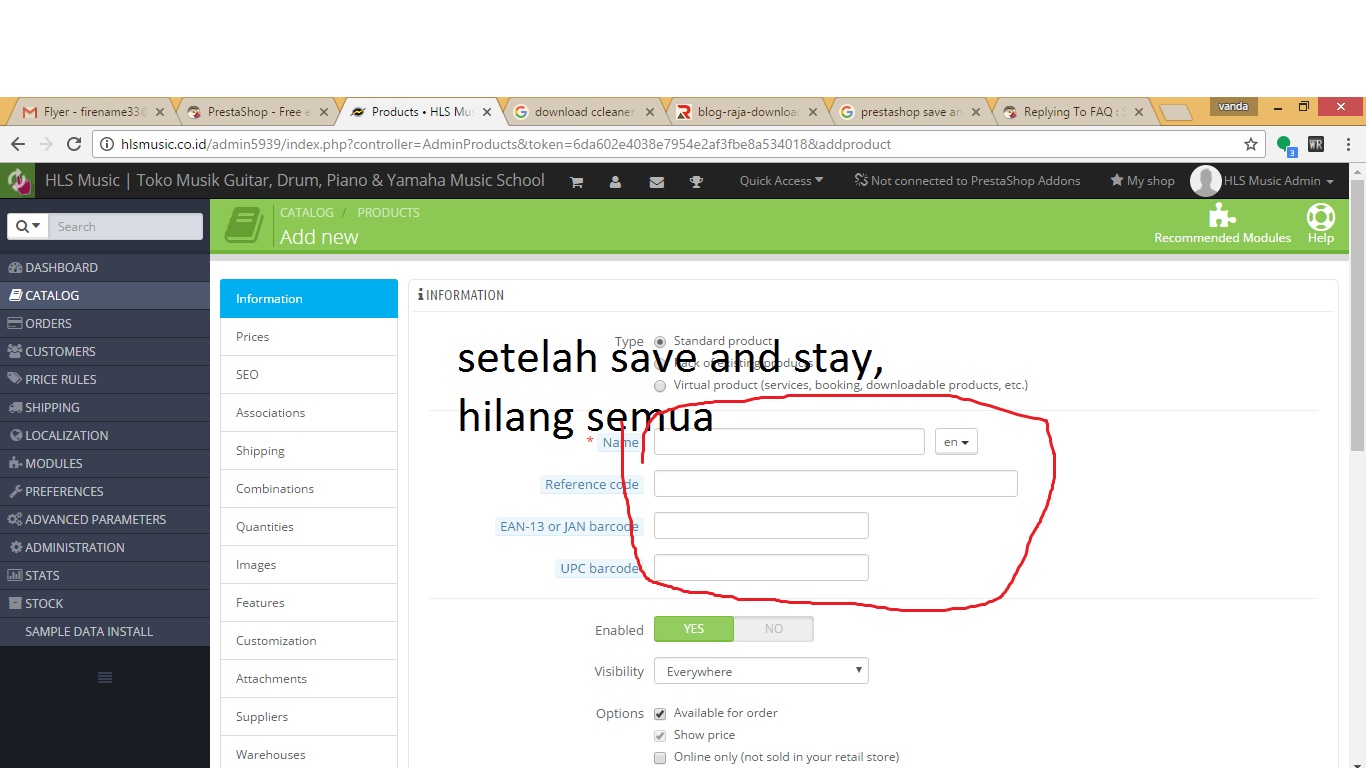Viewport: 1366px width, 768px height.
Task: Open Localization in the sidebar
Action: [x=105, y=435]
